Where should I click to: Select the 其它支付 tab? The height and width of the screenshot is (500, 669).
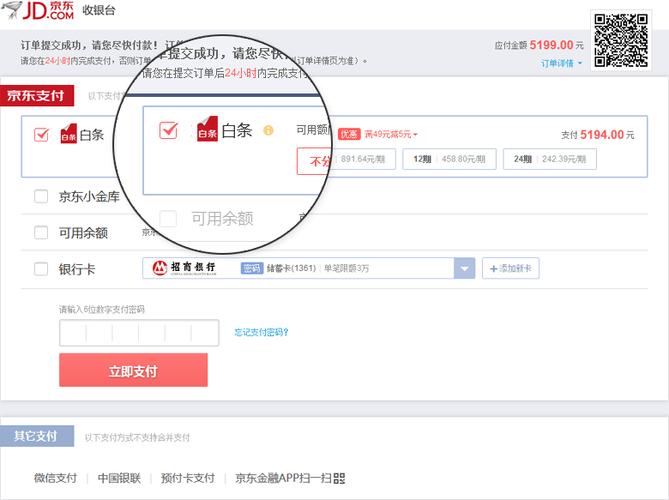37,436
